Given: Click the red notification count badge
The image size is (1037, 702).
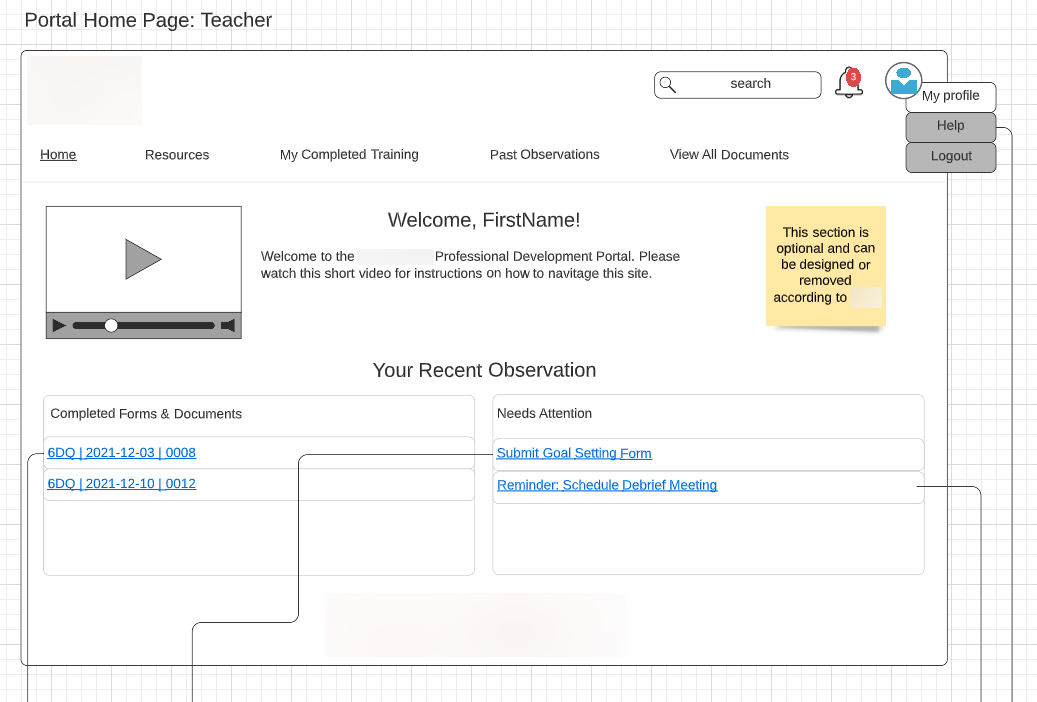Looking at the screenshot, I should click(853, 77).
